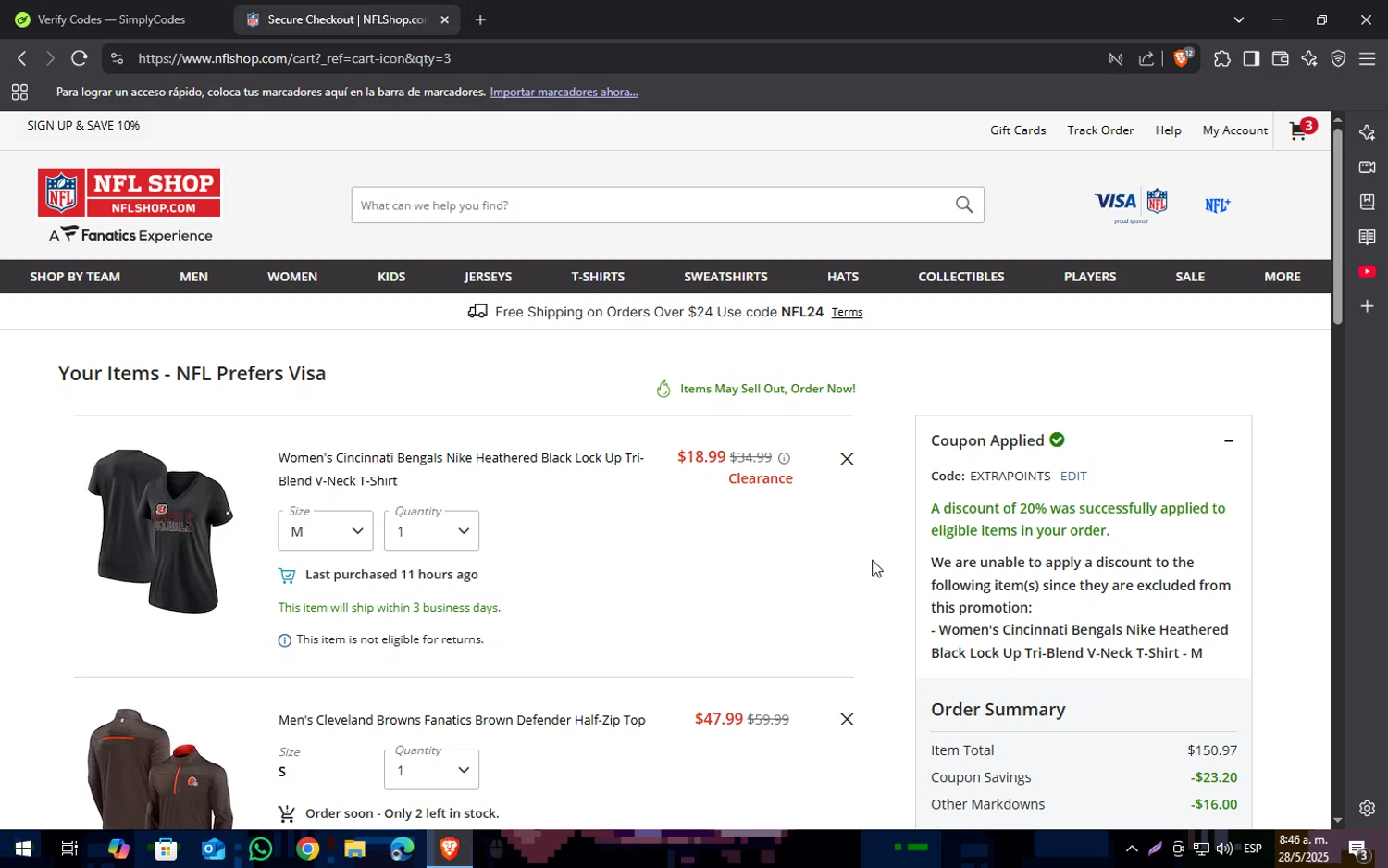Click EDIT next to coupon code

(x=1073, y=476)
